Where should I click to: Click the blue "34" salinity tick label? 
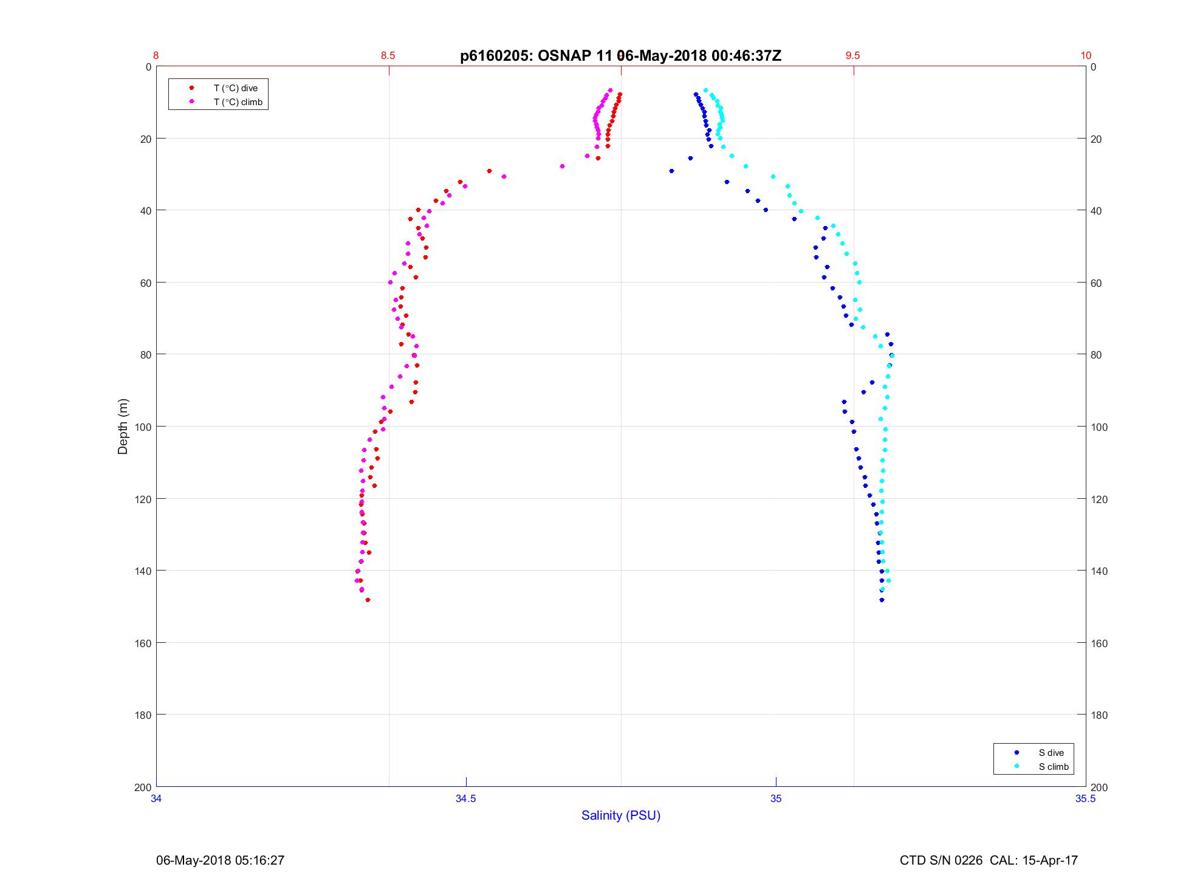pos(156,798)
